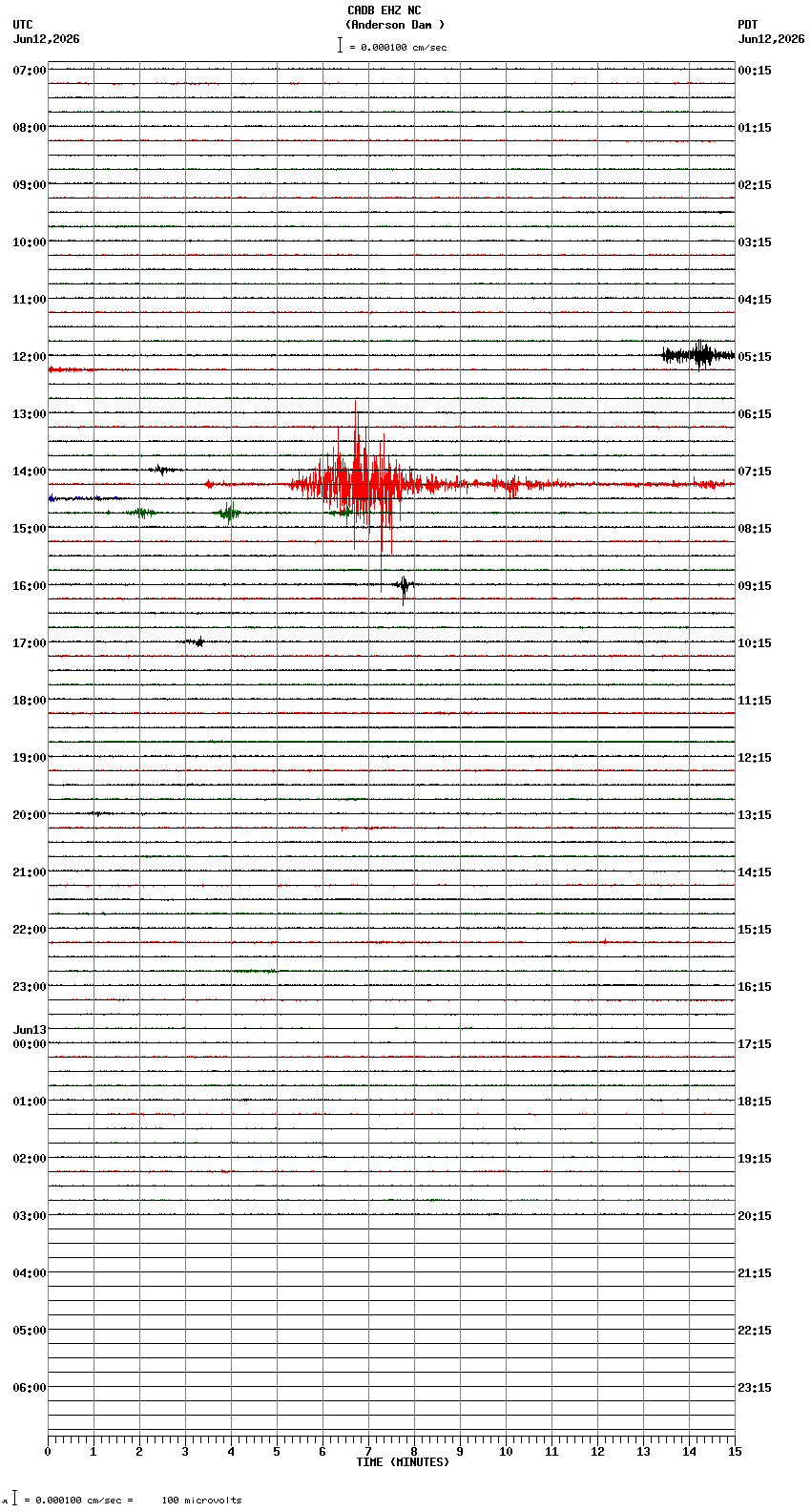
Task: Click the station title CADB EHZ NC
Action: (384, 10)
